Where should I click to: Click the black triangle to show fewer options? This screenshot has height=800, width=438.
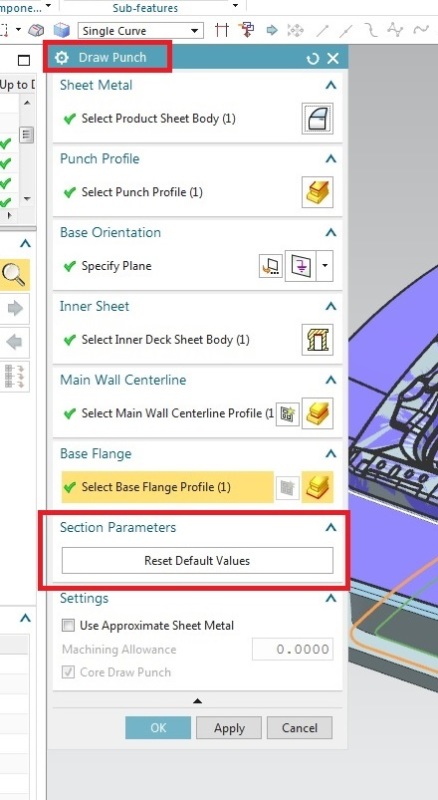tap(197, 701)
